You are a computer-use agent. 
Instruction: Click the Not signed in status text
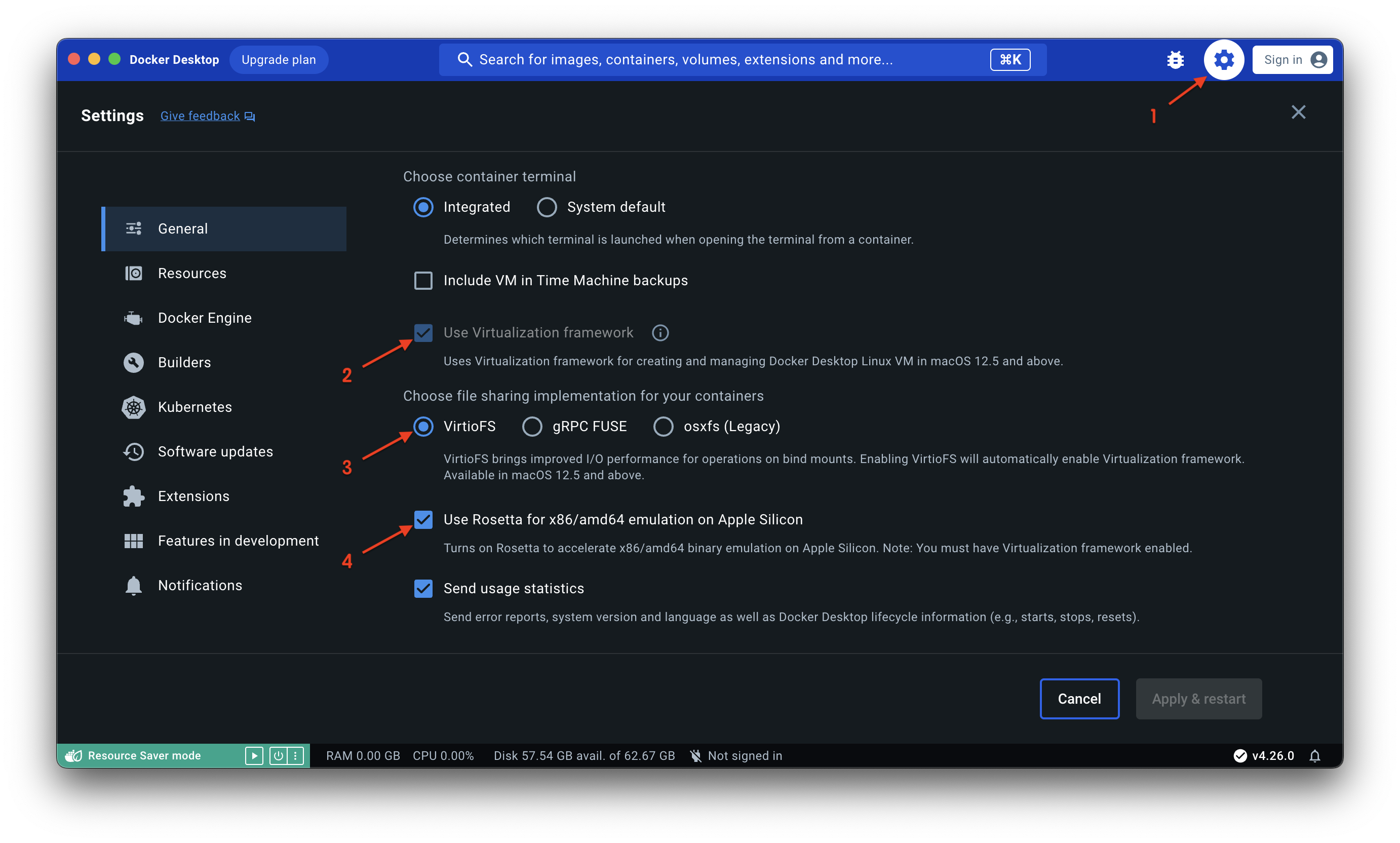click(745, 755)
